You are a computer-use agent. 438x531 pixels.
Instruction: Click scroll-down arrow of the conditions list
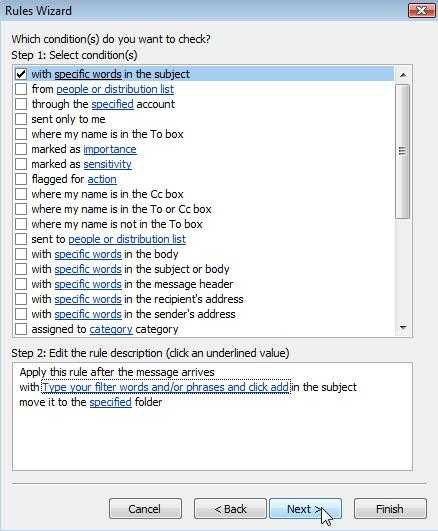(403, 327)
